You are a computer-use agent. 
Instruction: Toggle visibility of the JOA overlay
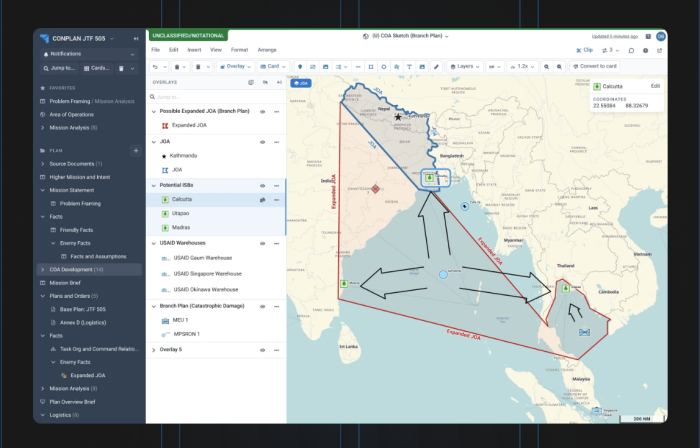click(x=262, y=142)
